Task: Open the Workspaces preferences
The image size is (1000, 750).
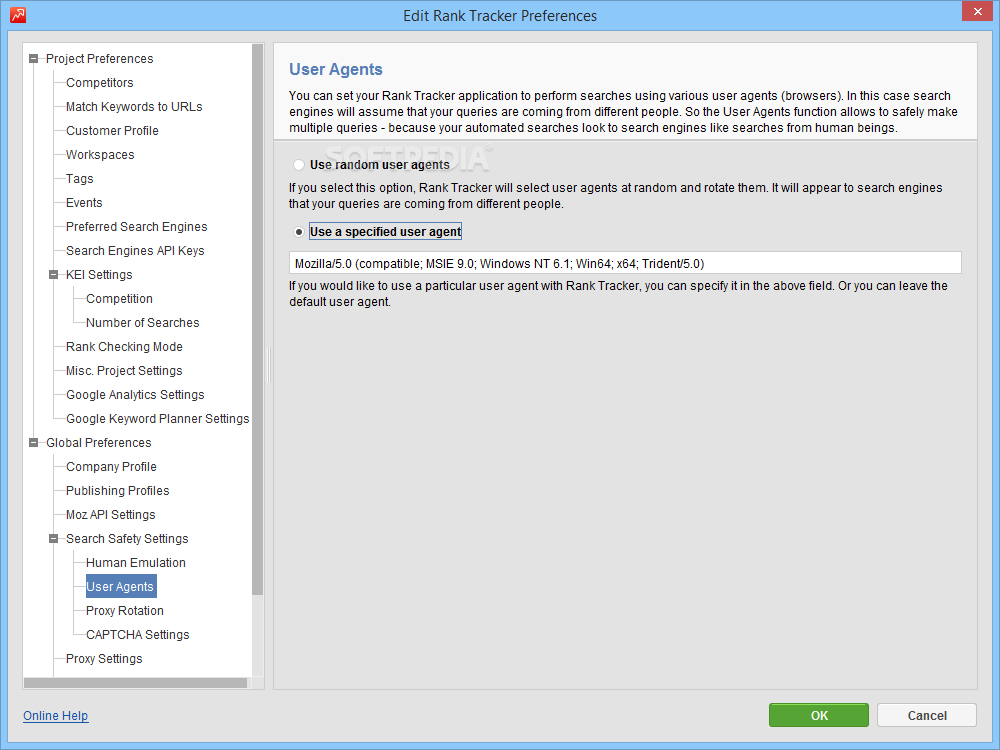Action: 100,155
